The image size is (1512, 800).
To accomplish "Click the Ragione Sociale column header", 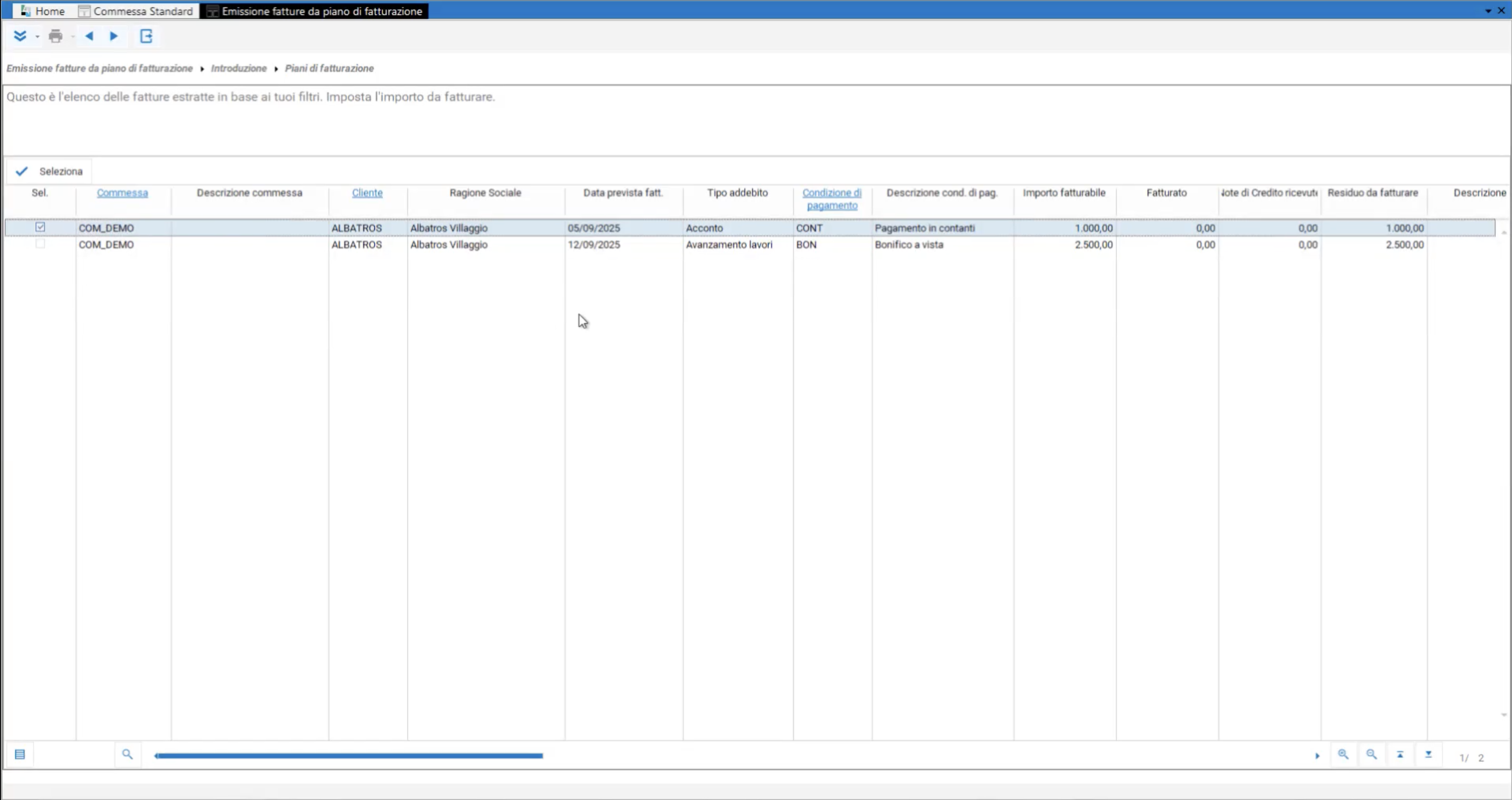I will coord(485,193).
